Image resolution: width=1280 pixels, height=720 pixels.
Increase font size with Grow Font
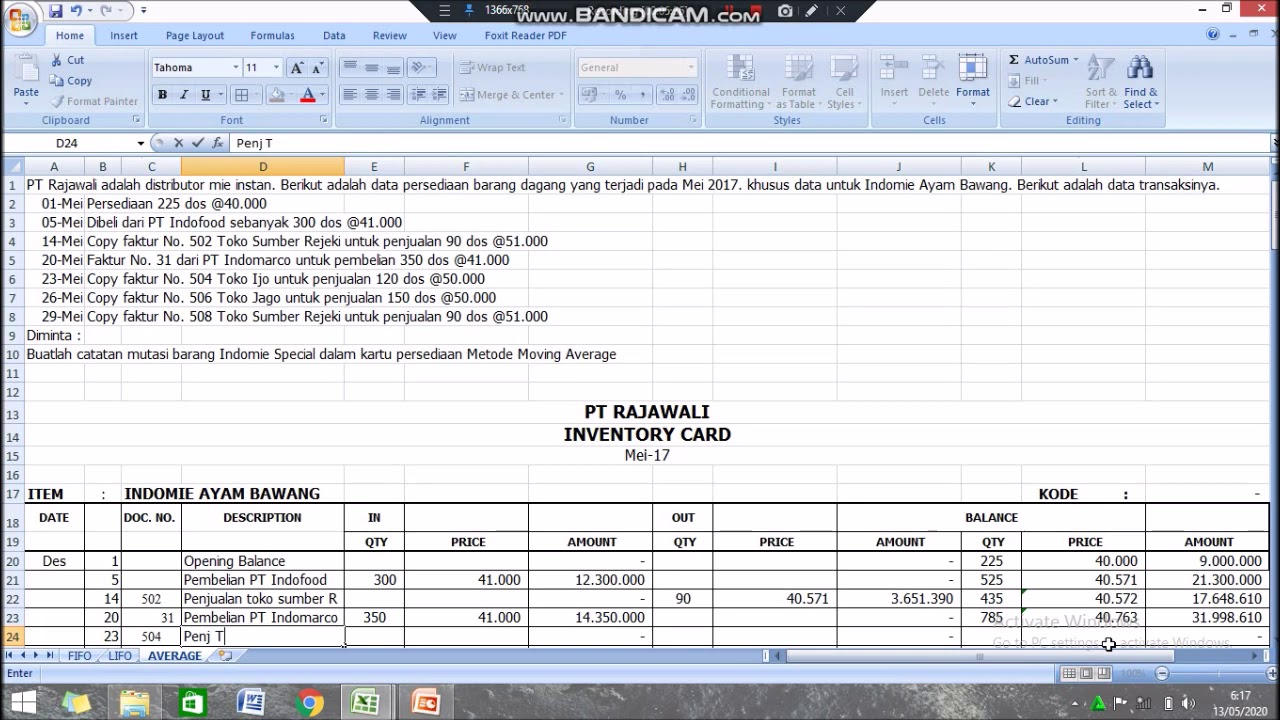coord(296,68)
